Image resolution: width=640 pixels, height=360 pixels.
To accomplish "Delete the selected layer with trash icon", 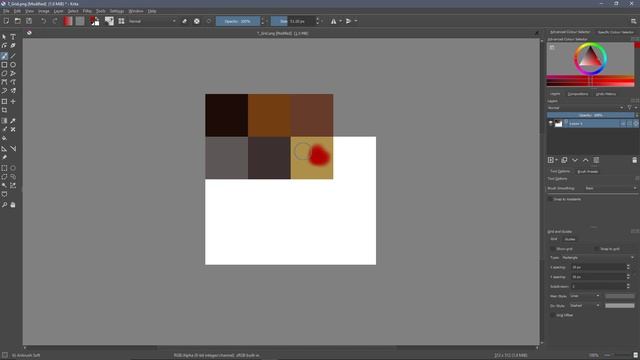I will click(634, 160).
